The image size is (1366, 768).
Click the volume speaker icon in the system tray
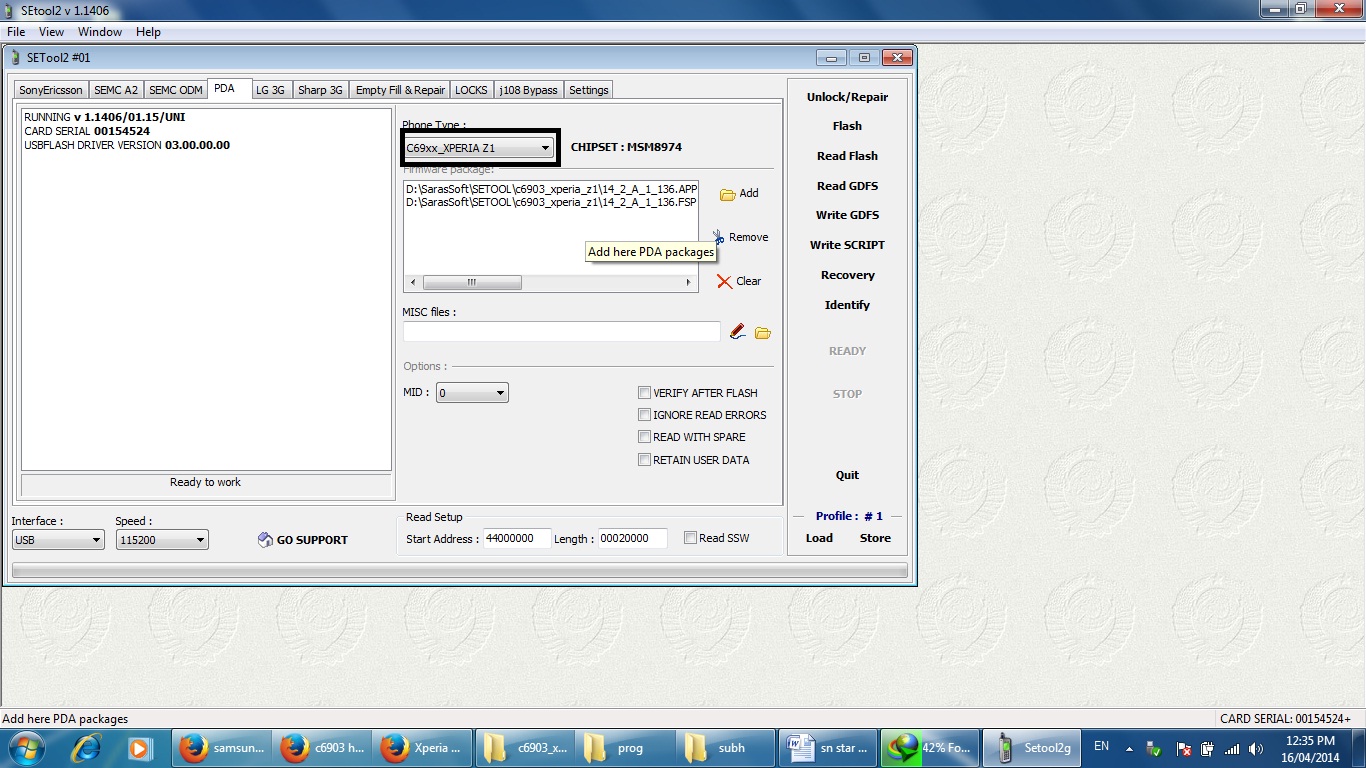(x=1256, y=748)
